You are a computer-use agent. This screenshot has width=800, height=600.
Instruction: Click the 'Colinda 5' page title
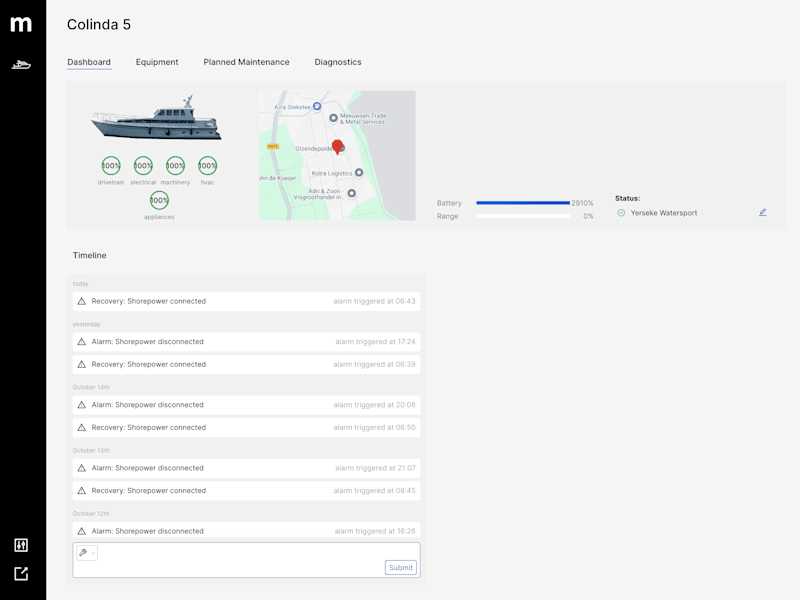point(99,24)
